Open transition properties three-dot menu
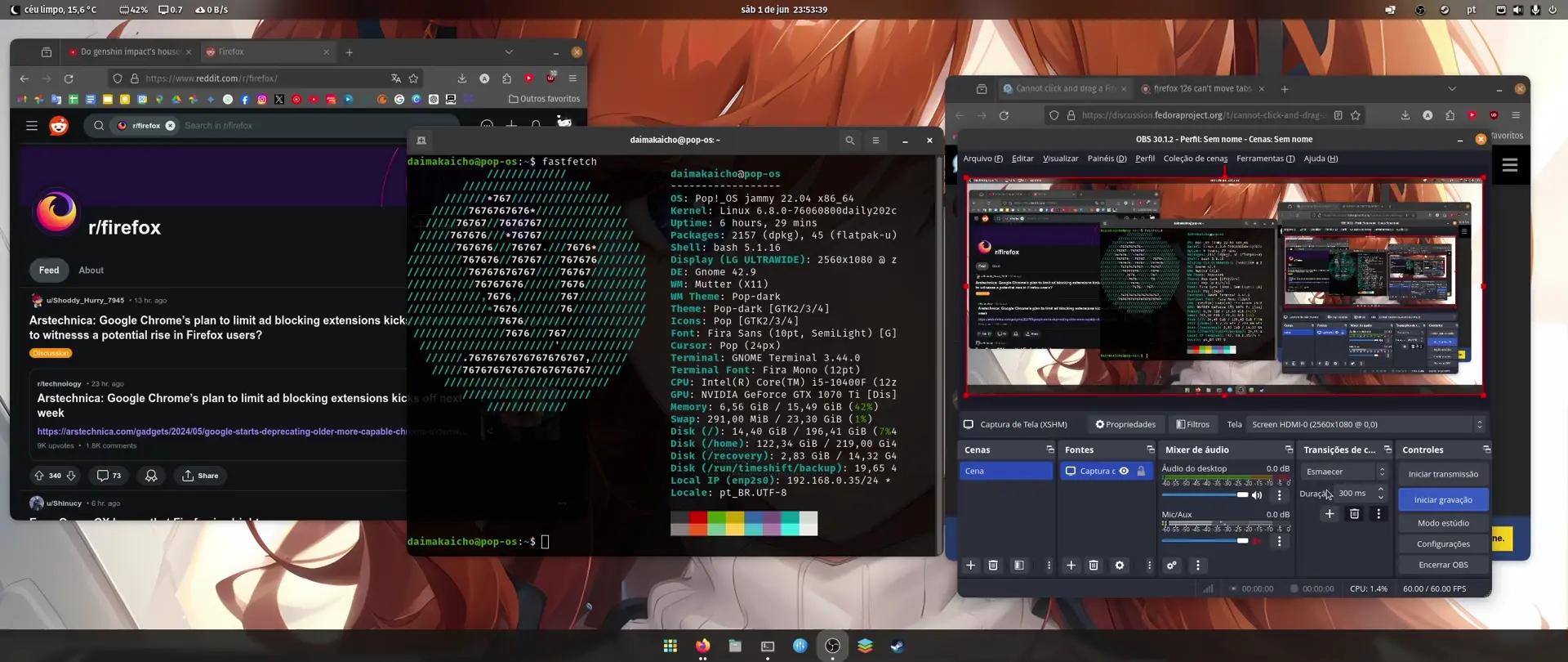The width and height of the screenshot is (1568, 662). [1379, 514]
